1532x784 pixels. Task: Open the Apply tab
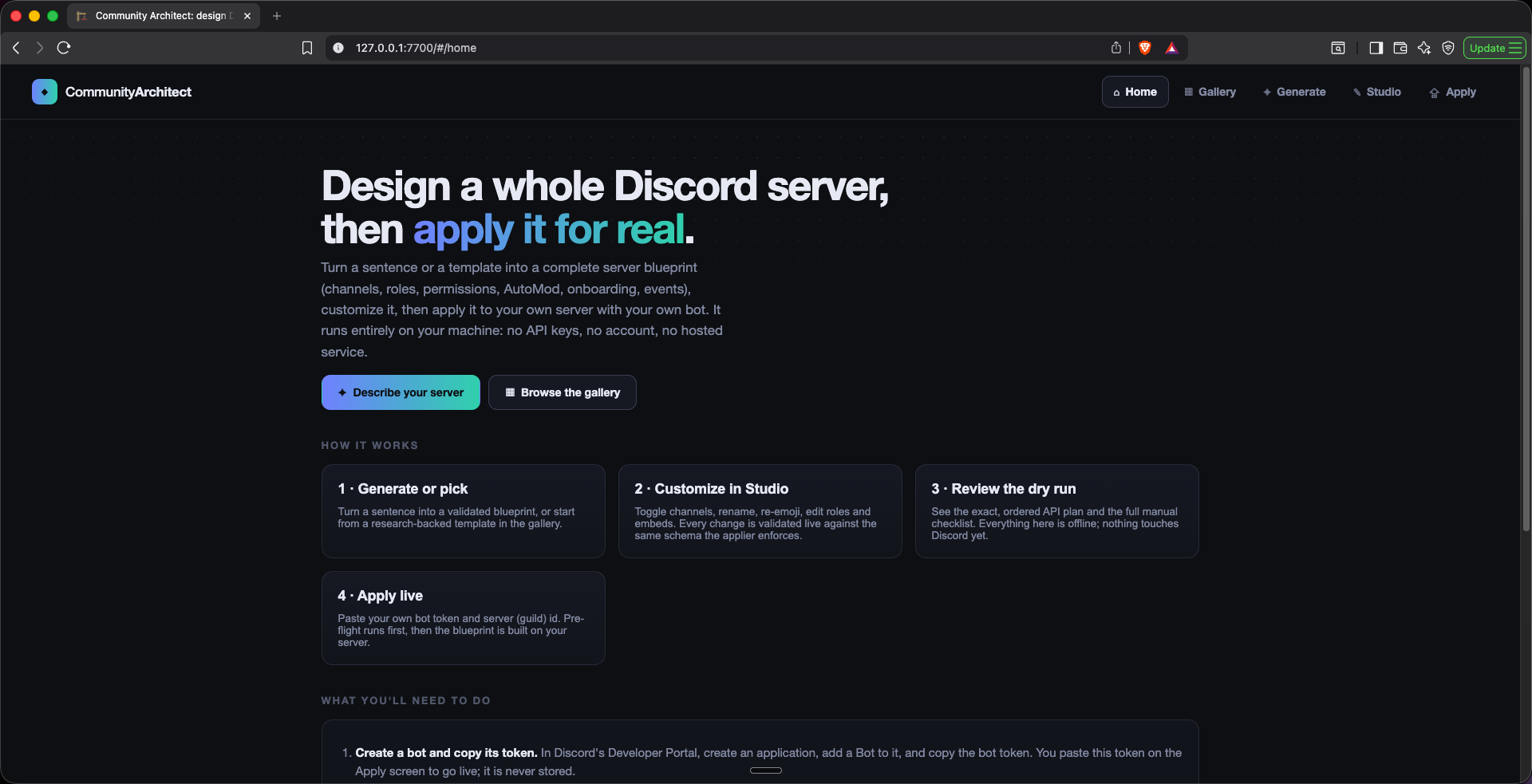tap(1452, 92)
